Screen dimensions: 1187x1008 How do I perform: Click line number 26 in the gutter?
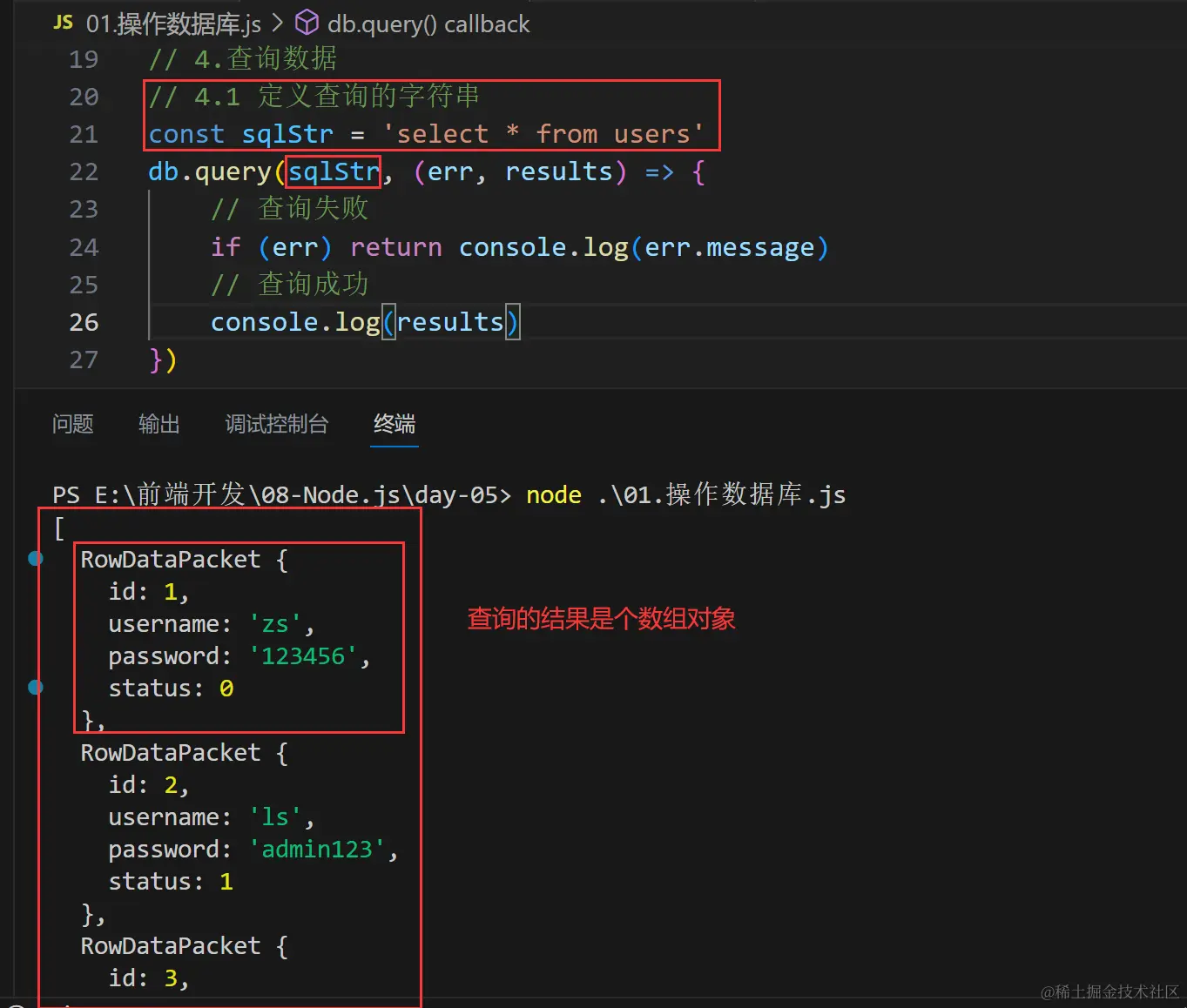click(84, 322)
